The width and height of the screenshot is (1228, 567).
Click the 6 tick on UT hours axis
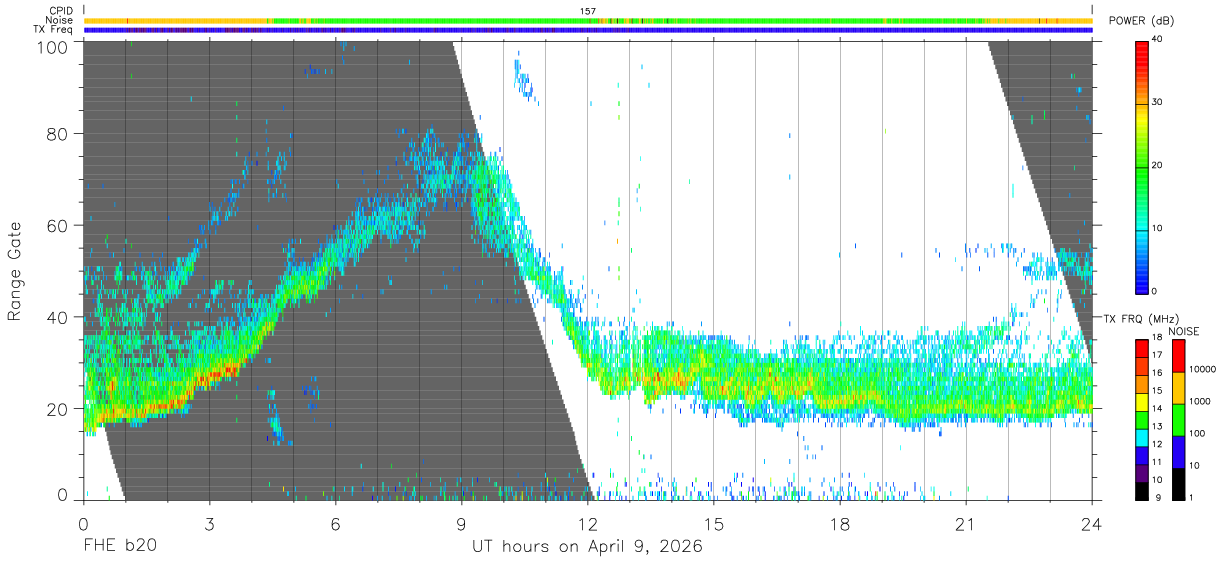[335, 523]
